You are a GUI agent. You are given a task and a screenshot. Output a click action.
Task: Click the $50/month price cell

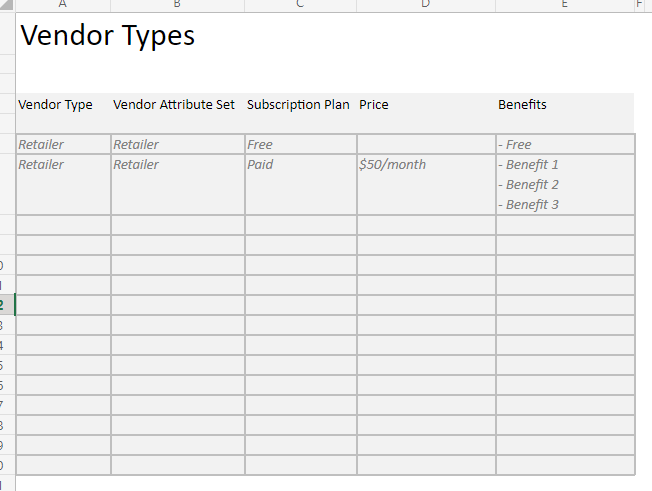click(x=426, y=185)
